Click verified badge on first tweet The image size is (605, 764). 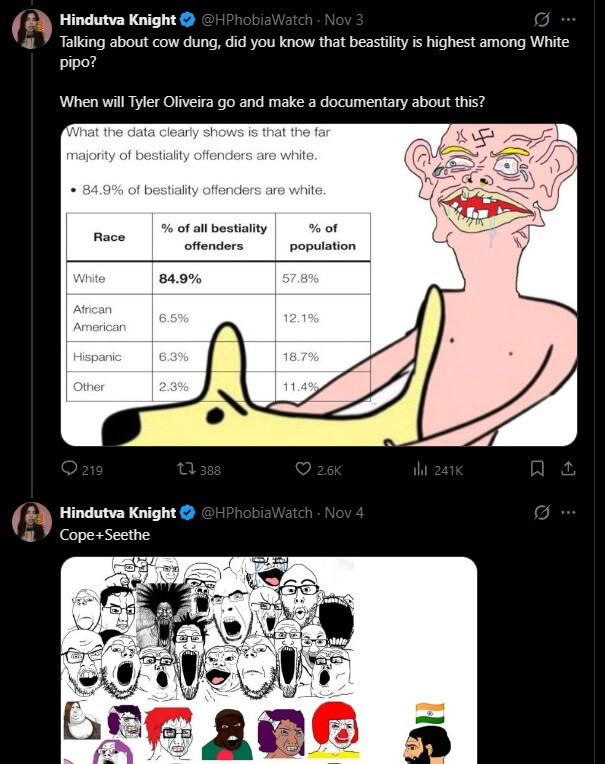pyautogui.click(x=188, y=19)
